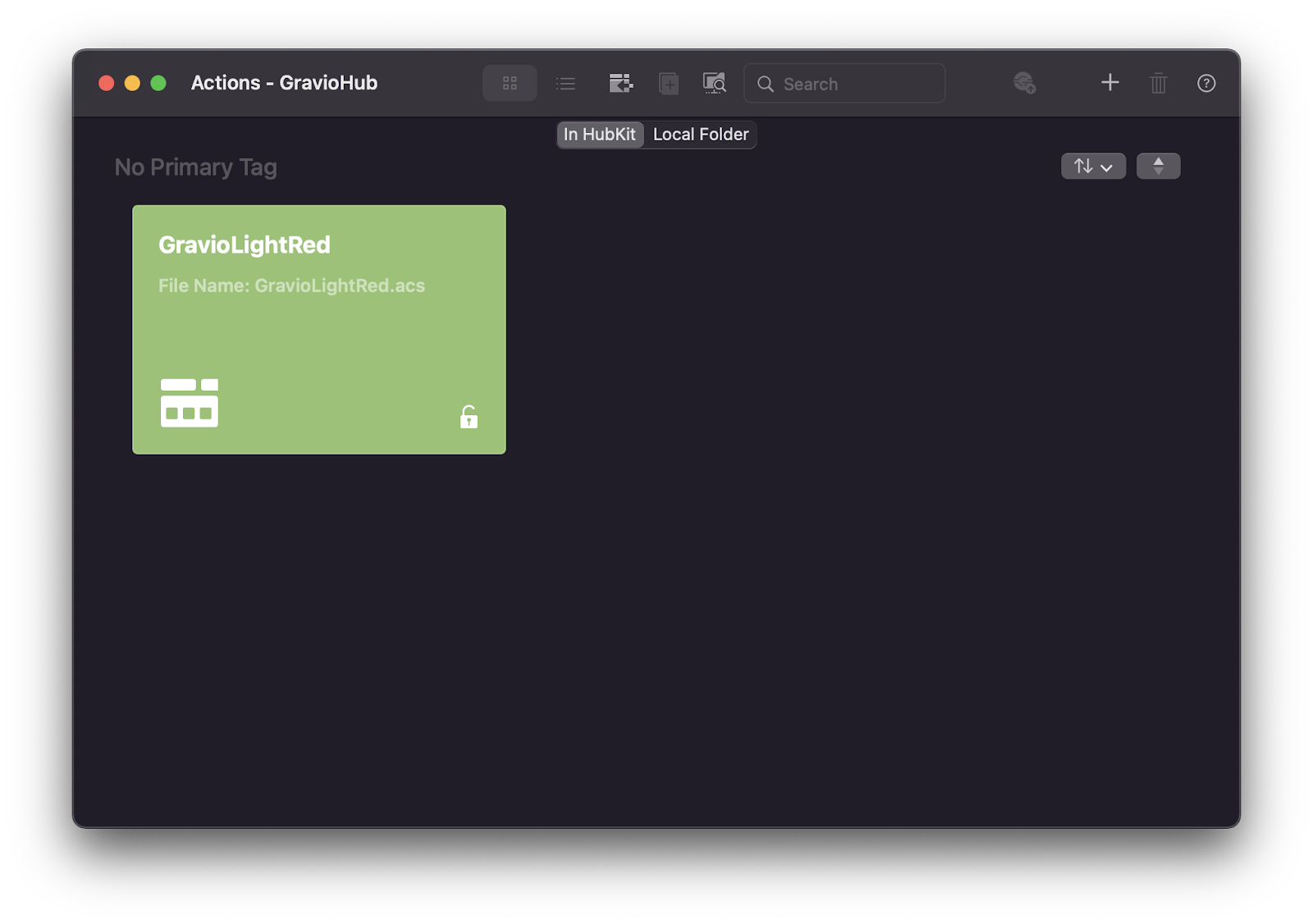
Task: Select the In HubKit tab
Action: pyautogui.click(x=600, y=134)
